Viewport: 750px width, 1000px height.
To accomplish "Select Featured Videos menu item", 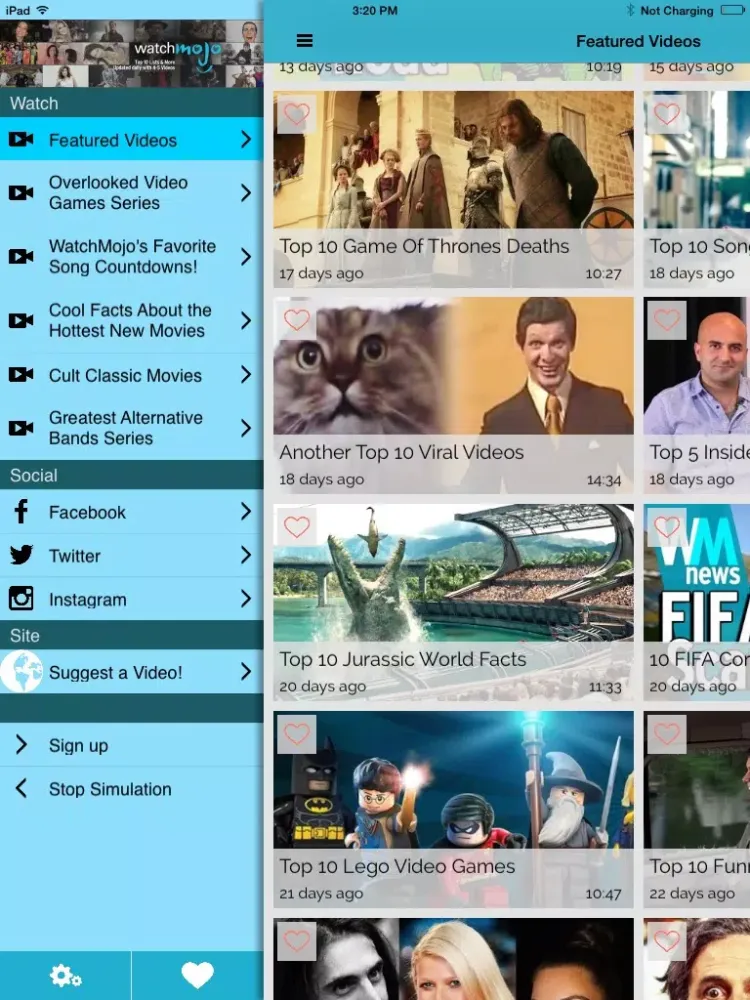I will pyautogui.click(x=131, y=139).
